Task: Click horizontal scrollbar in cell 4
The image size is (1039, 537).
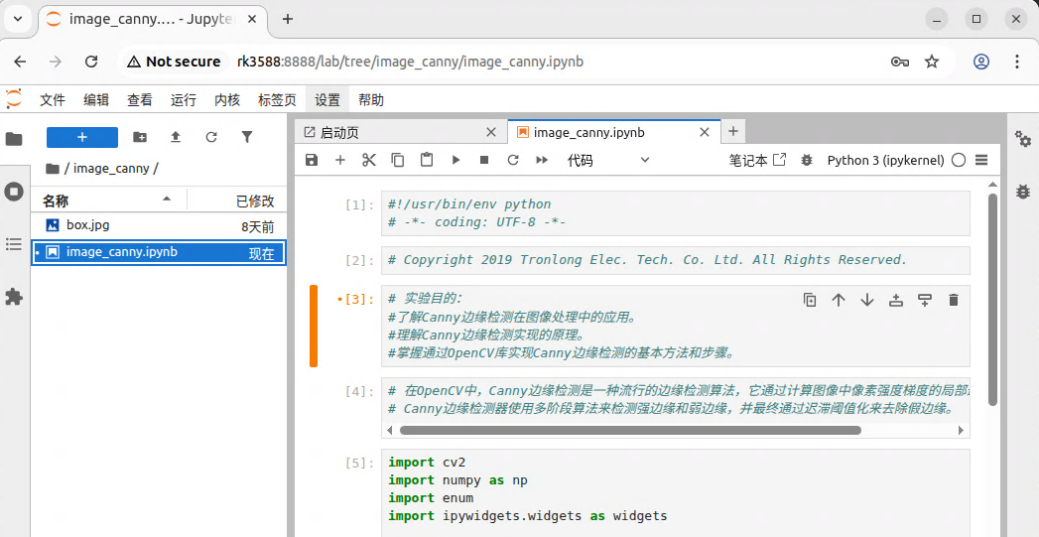Action: [x=629, y=430]
